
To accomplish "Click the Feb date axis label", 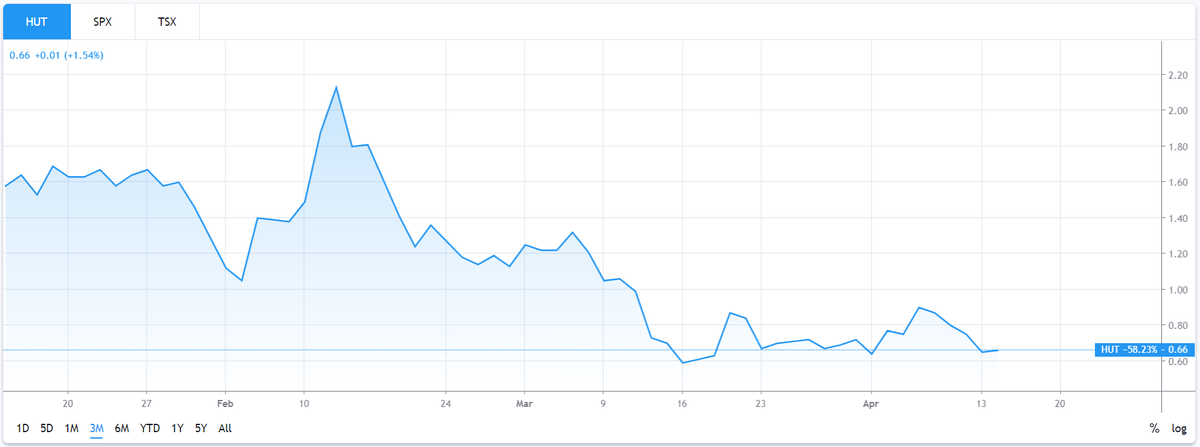I will coord(224,403).
